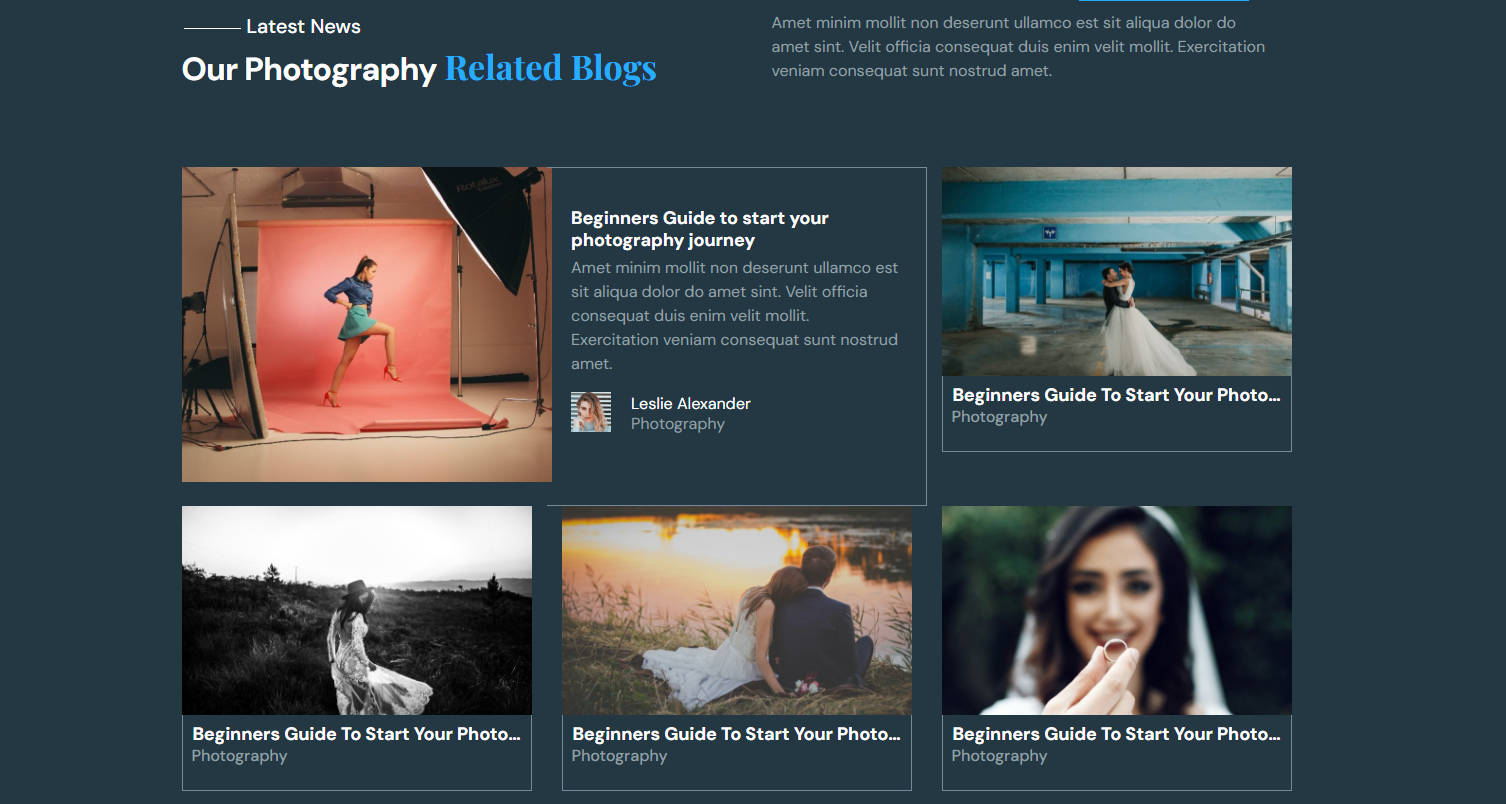Open the Leslie Alexander author name link
Image resolution: width=1506 pixels, height=804 pixels.
click(x=690, y=403)
